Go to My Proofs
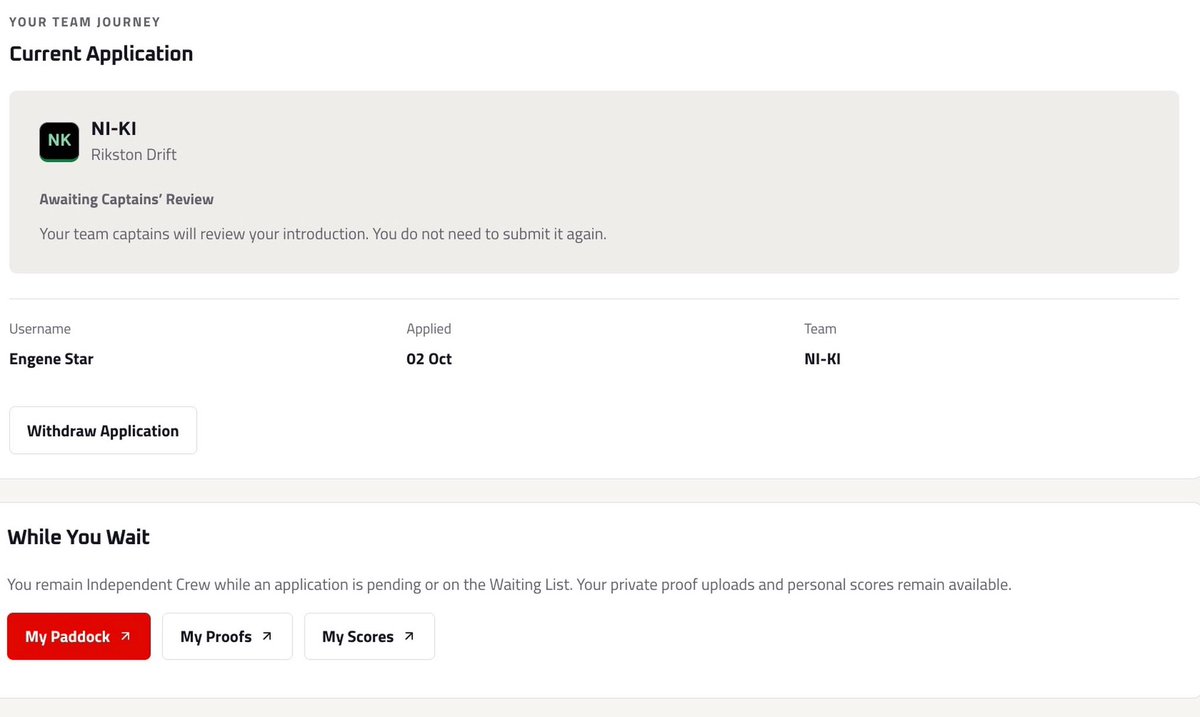The width and height of the screenshot is (1200, 717). (227, 636)
